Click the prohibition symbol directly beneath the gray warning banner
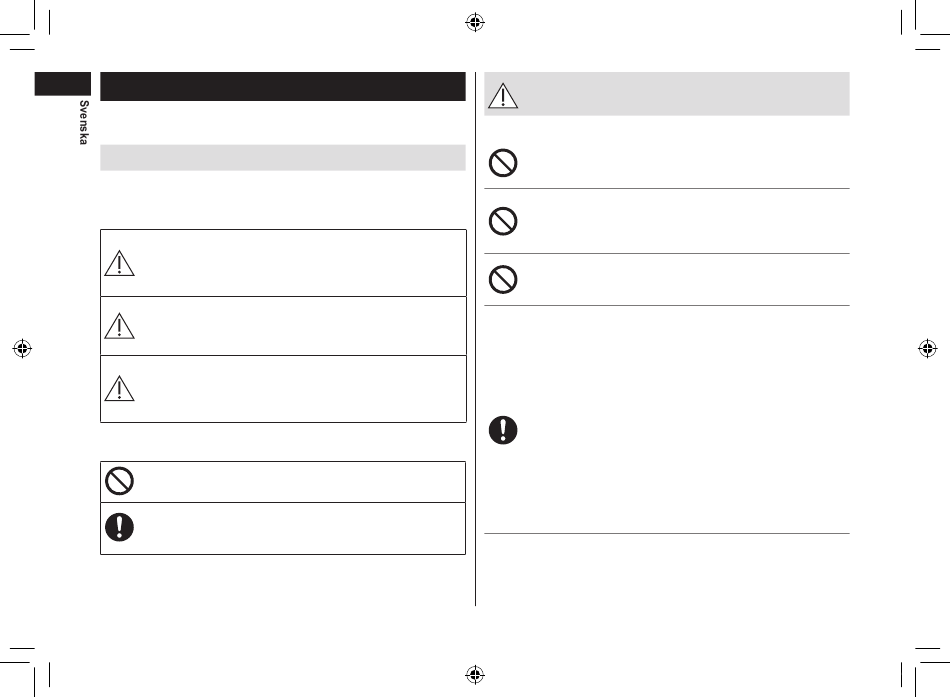Image resolution: width=950 pixels, height=697 pixels. (503, 163)
